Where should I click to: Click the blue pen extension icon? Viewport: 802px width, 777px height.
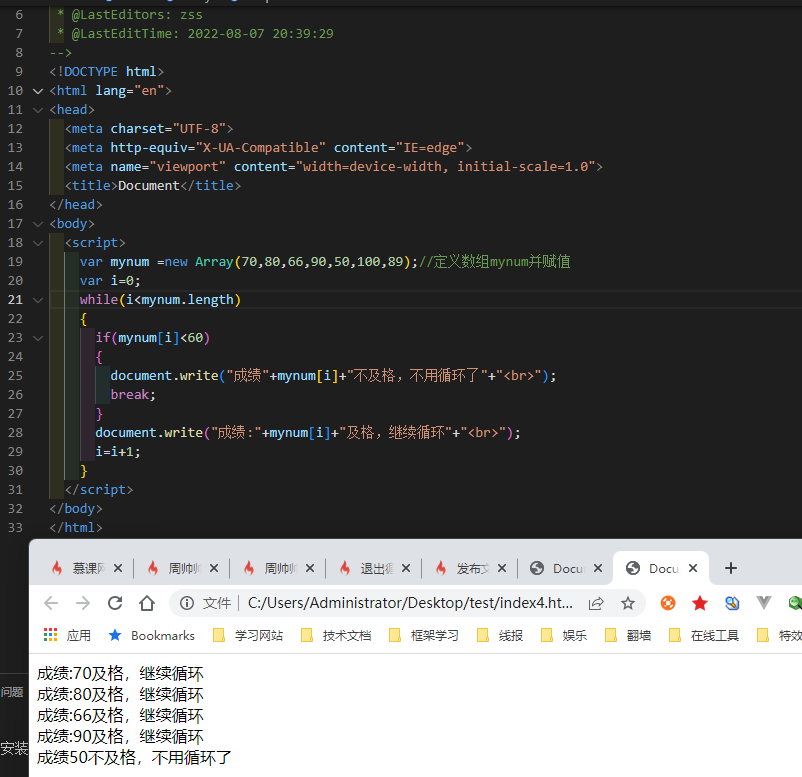pos(731,603)
